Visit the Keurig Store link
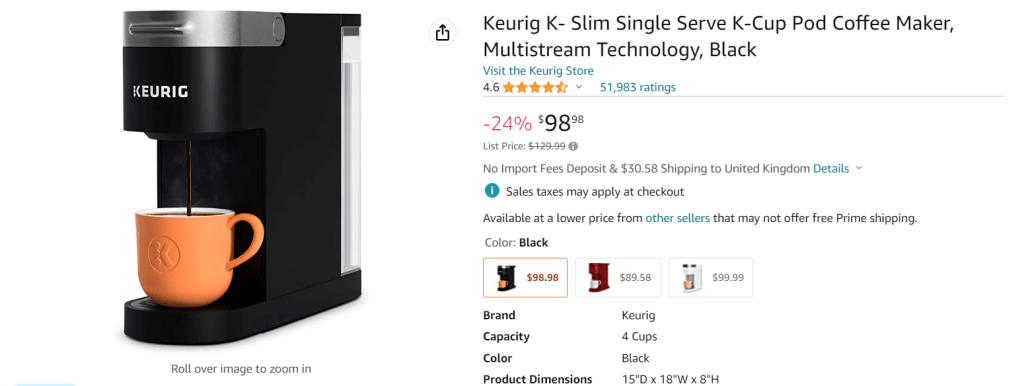 [538, 71]
